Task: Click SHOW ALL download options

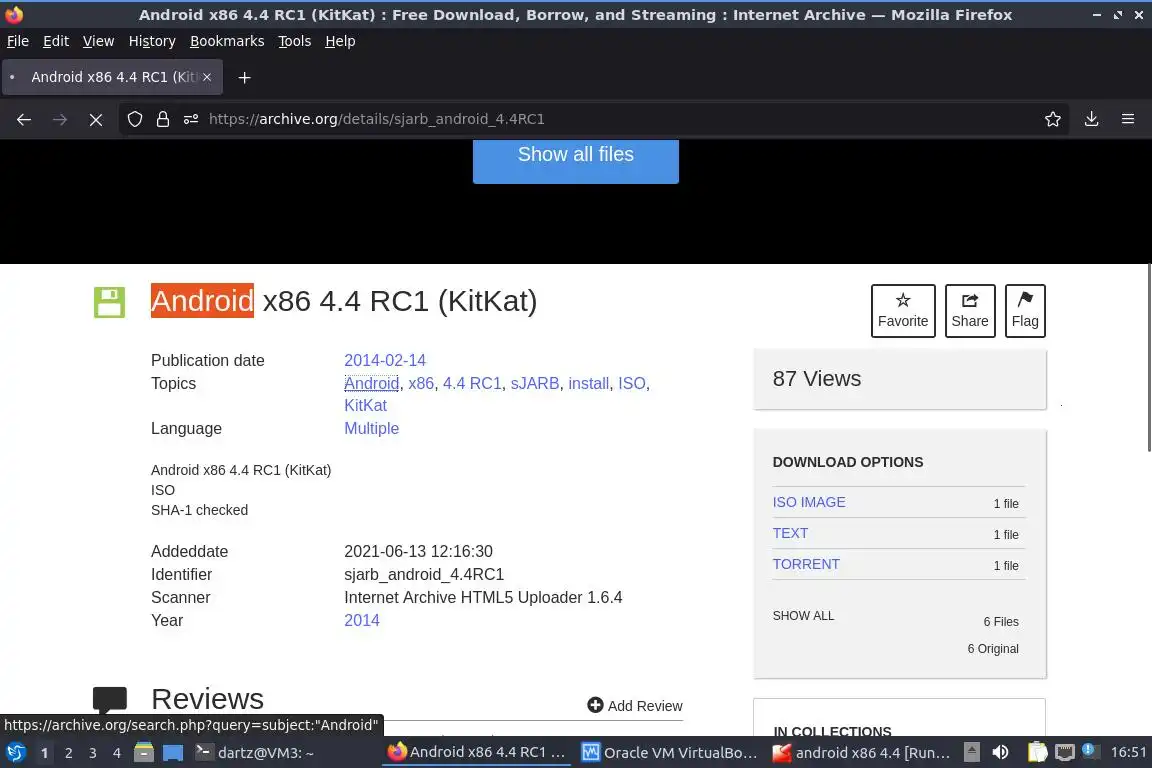Action: coord(803,616)
